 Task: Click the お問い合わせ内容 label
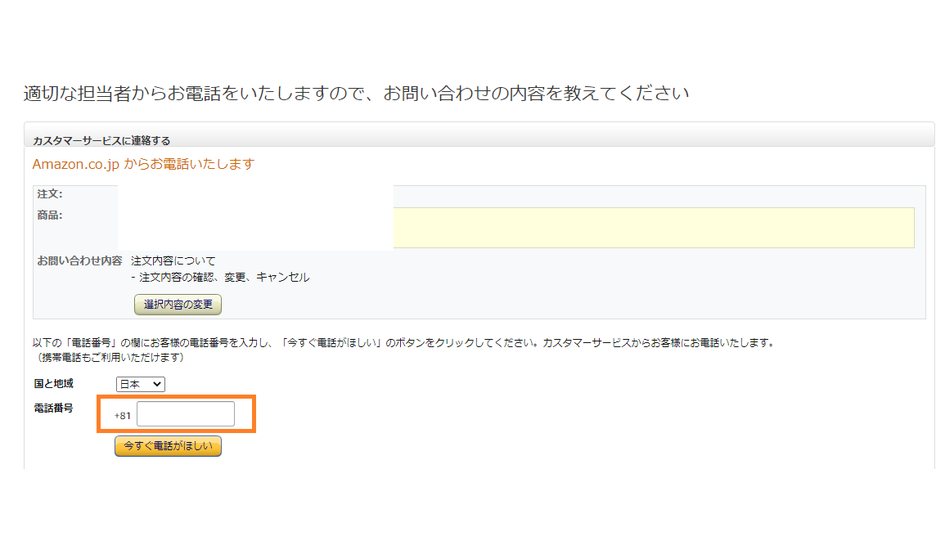click(x=79, y=261)
